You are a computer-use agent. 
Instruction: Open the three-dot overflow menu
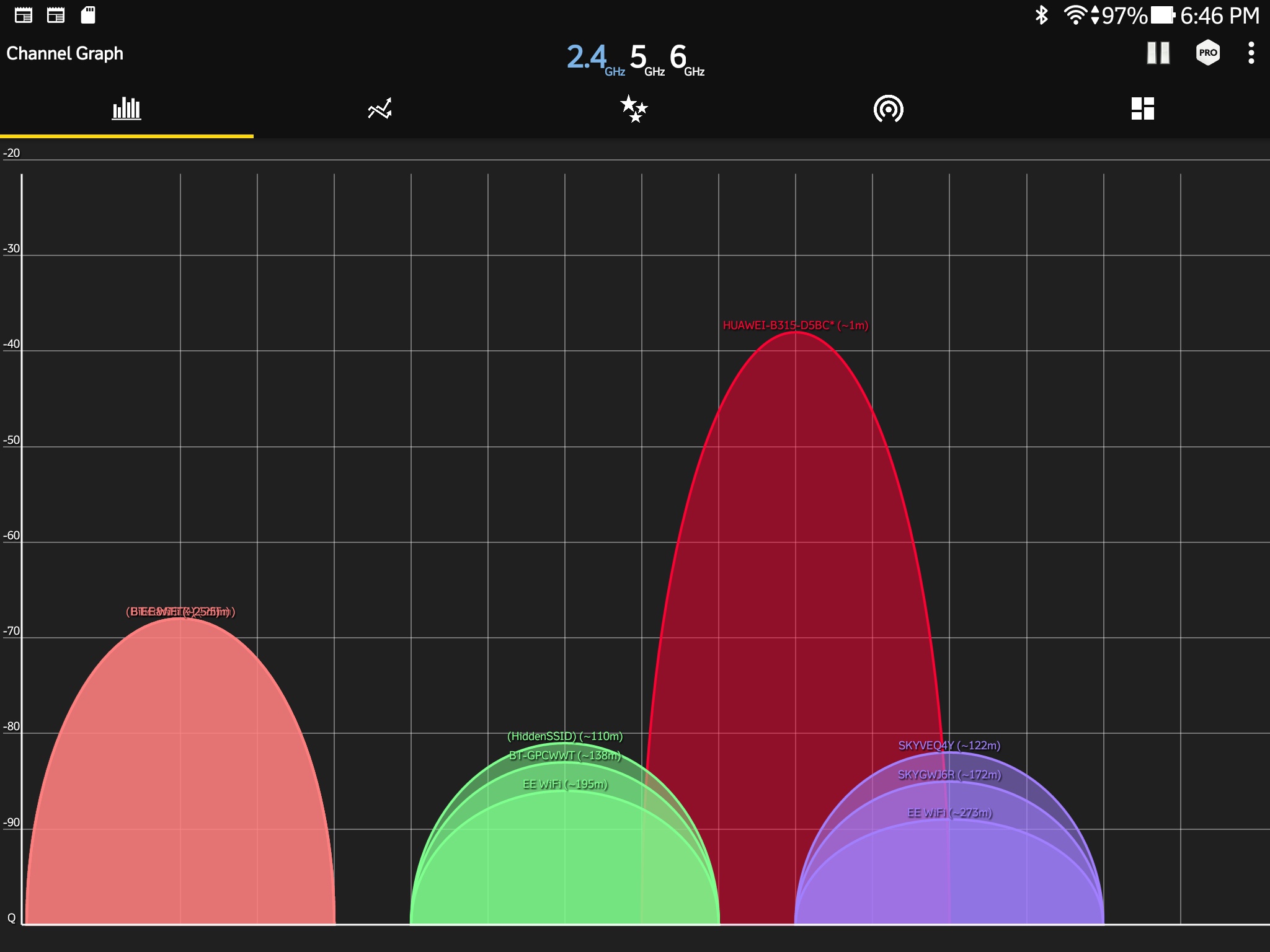click(1251, 53)
